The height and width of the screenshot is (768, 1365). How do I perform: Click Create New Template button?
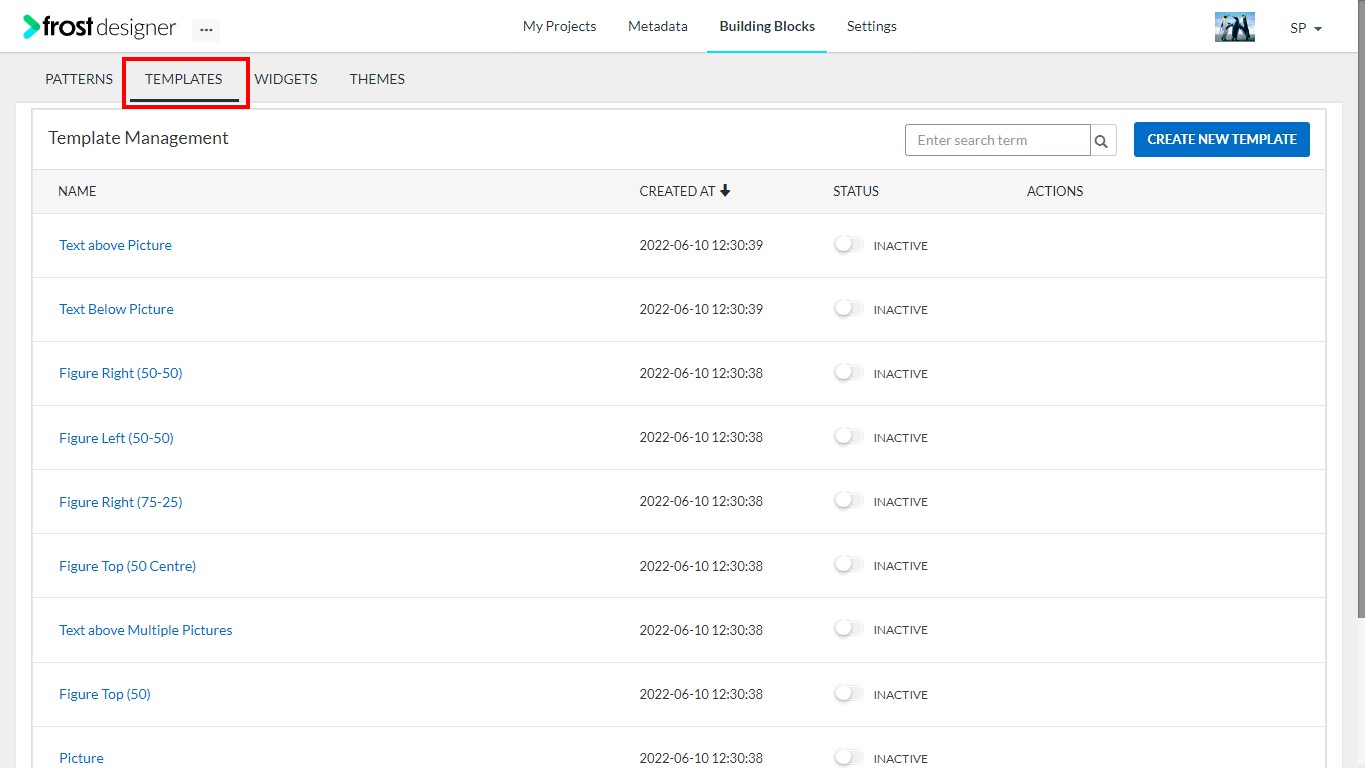click(x=1221, y=139)
